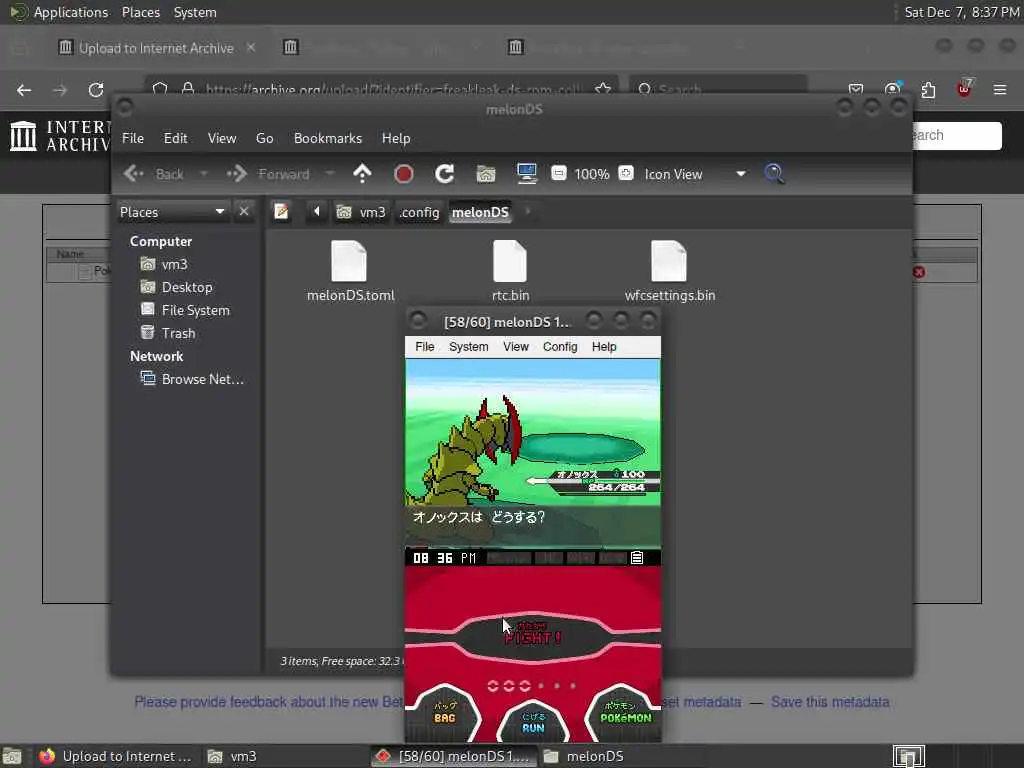
Task: Open melonDS emulator File menu
Action: (424, 347)
